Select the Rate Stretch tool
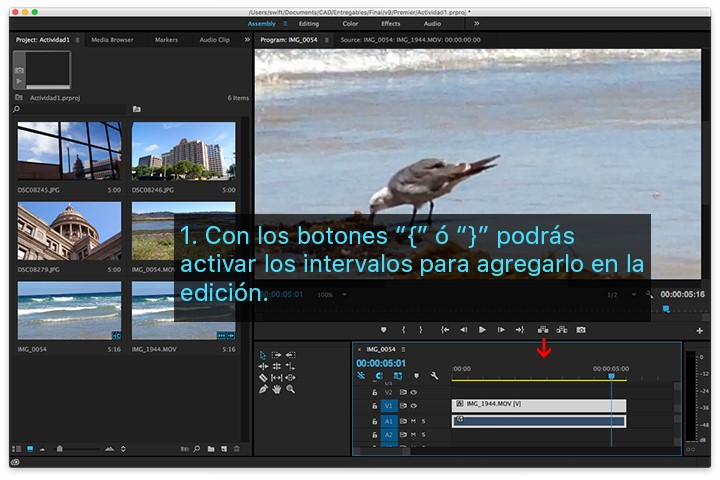 (290, 367)
